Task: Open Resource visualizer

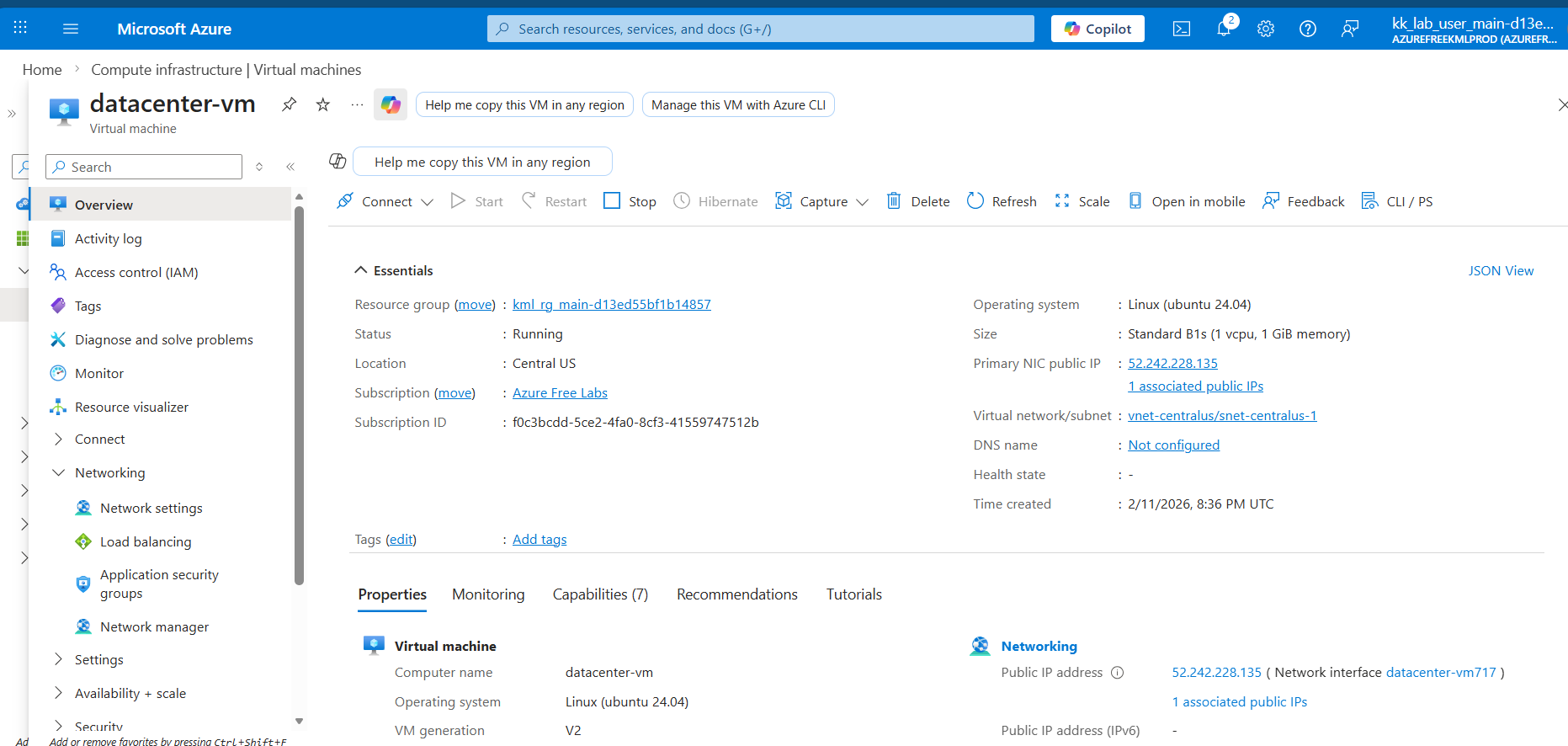Action: click(160, 407)
